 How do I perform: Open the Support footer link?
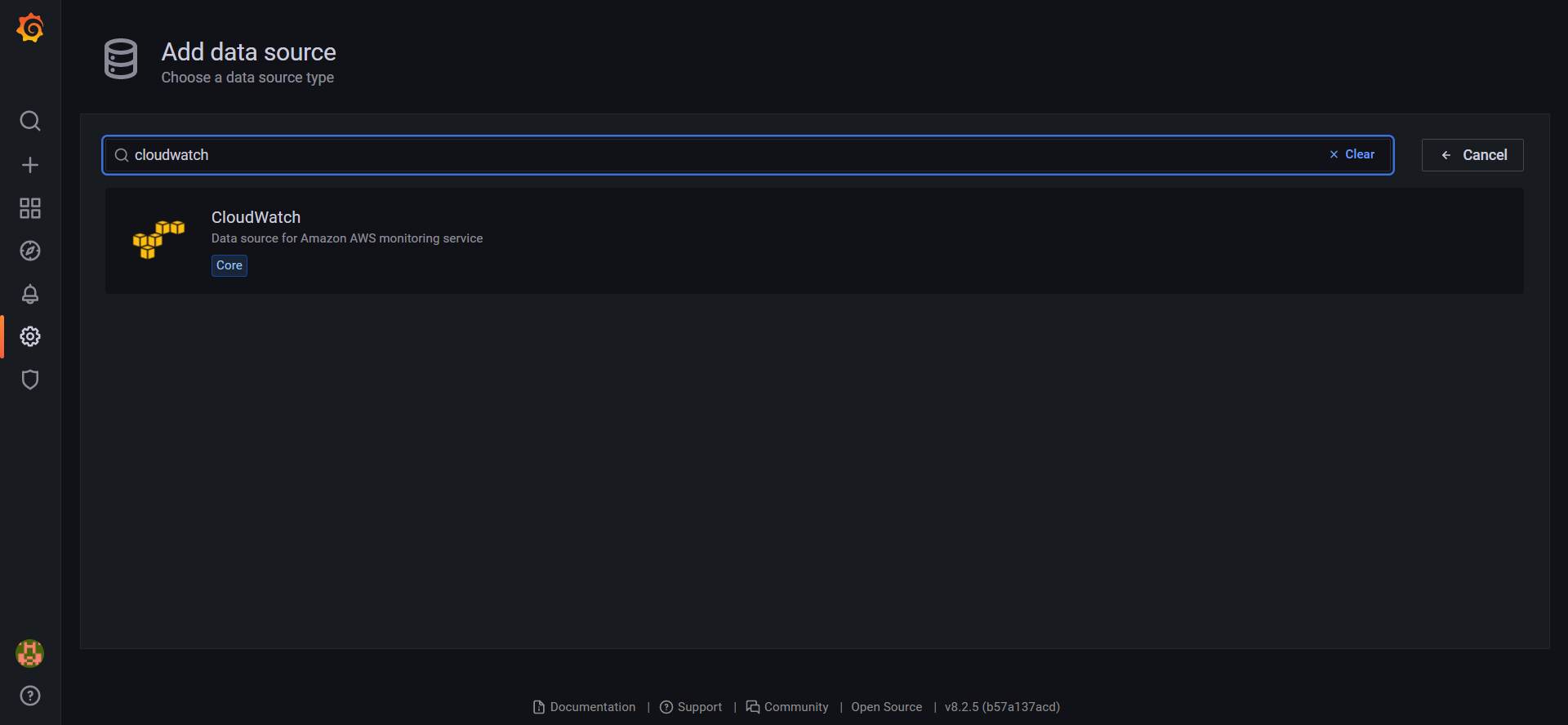(691, 707)
